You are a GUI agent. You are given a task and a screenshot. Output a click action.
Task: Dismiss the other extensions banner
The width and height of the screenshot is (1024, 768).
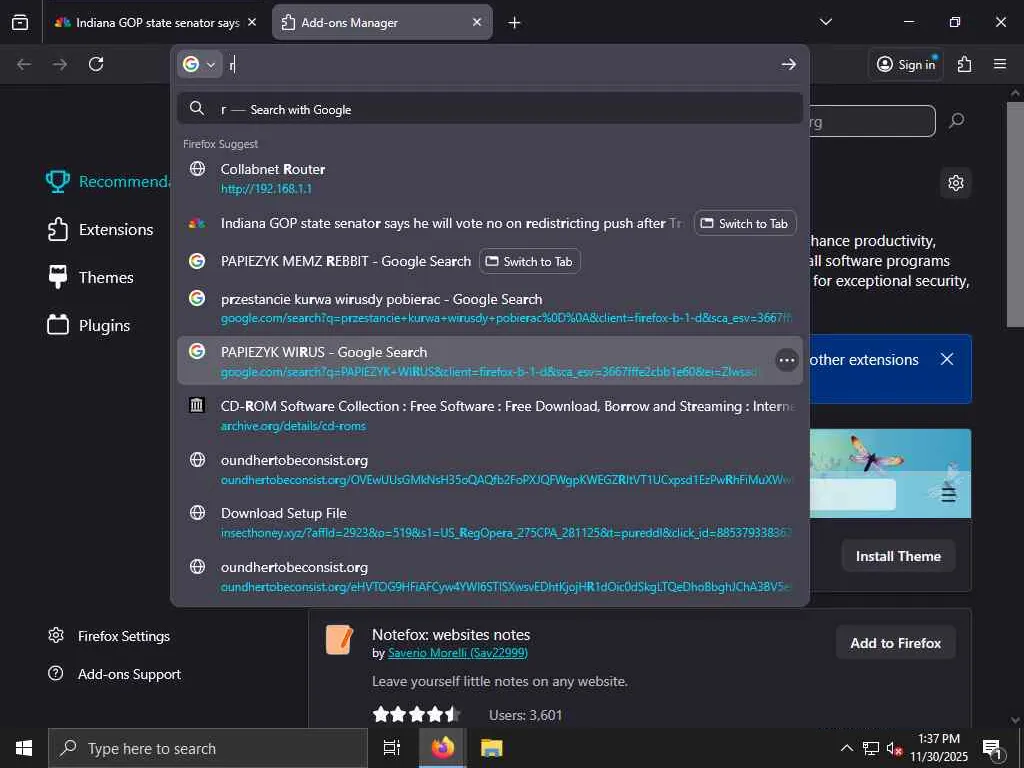(x=947, y=359)
